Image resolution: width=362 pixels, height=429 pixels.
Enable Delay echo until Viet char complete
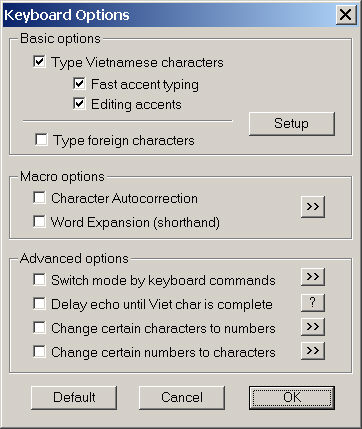40,304
